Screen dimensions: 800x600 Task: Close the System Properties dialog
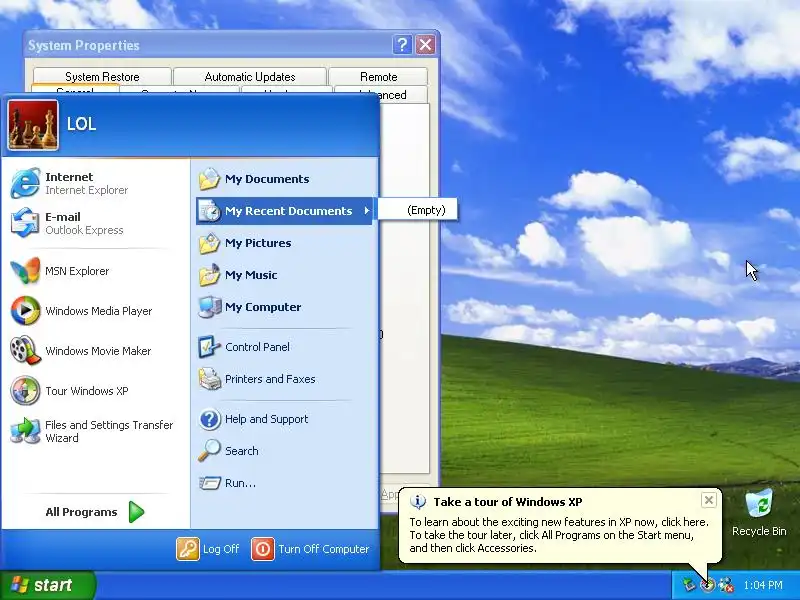pos(425,45)
